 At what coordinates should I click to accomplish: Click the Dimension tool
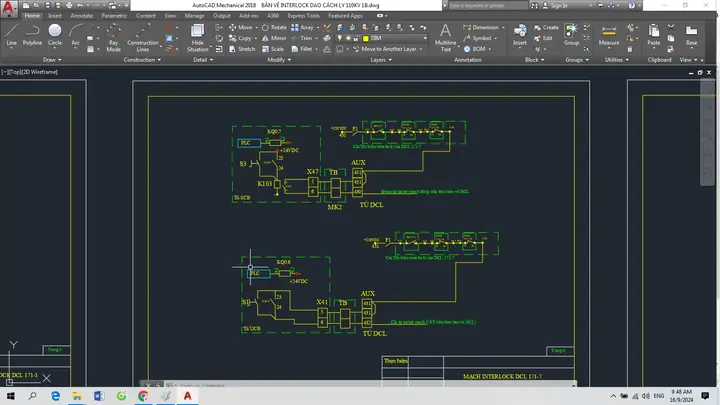click(481, 28)
